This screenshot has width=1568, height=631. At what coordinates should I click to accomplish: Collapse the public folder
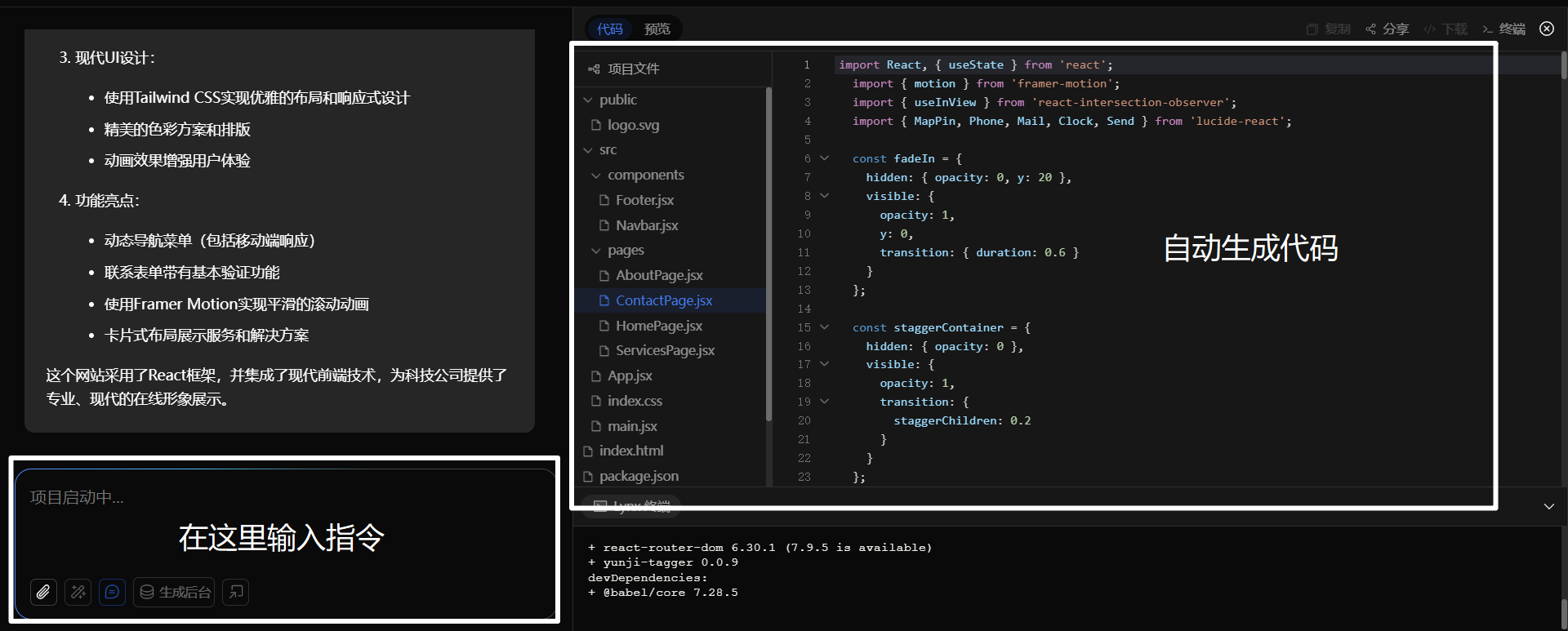[x=588, y=100]
